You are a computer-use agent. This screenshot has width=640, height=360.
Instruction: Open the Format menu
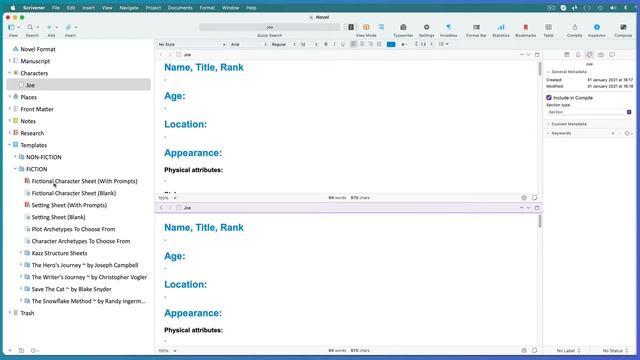(x=207, y=8)
